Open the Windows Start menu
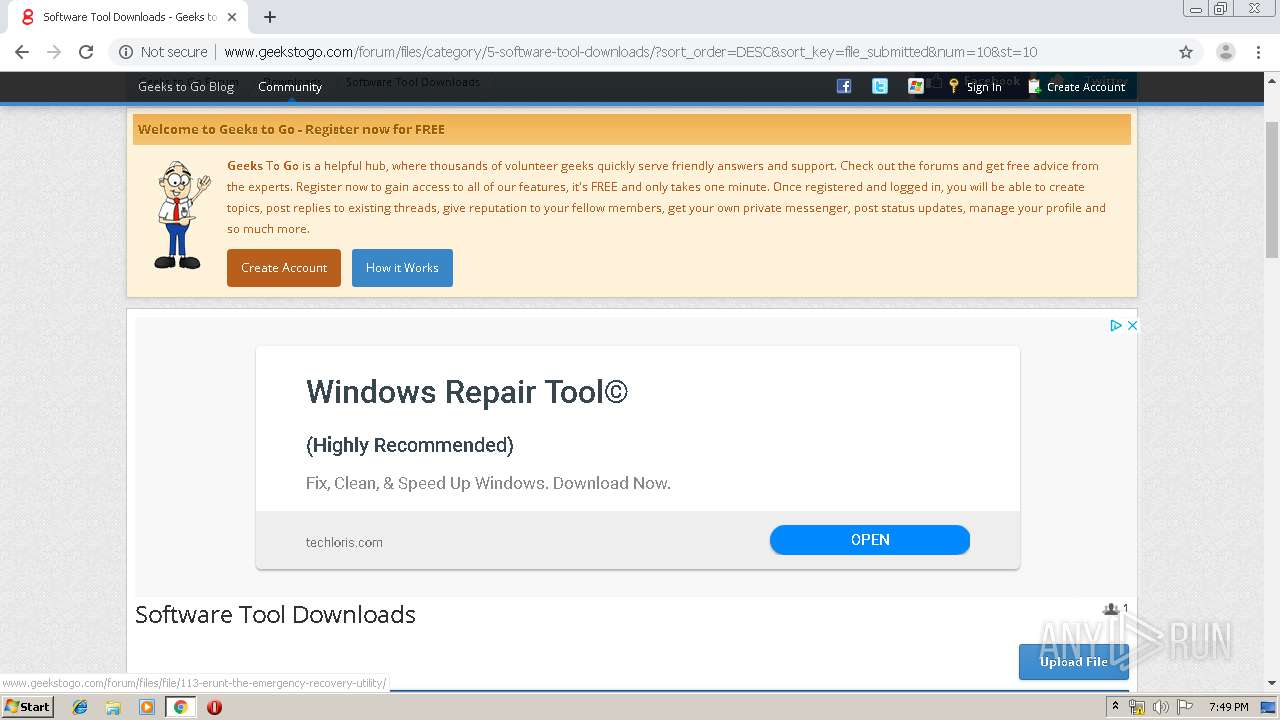 coord(27,707)
